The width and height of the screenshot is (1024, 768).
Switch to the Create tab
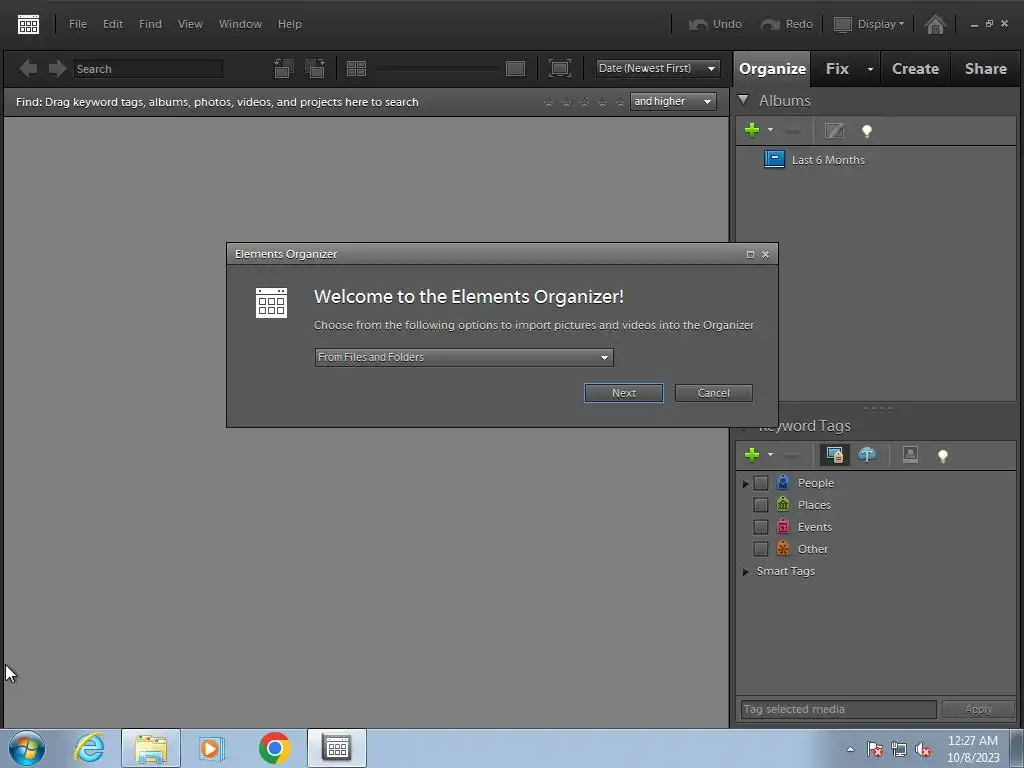915,69
